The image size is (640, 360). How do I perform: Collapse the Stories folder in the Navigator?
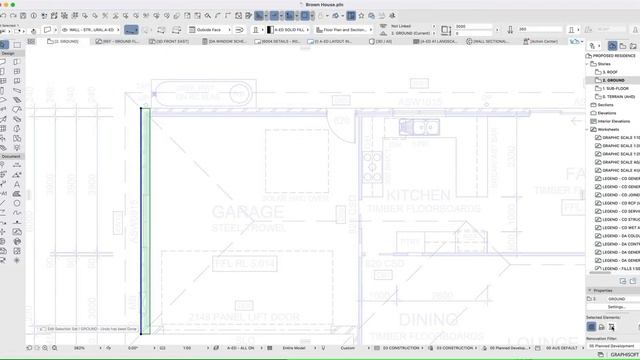pos(588,64)
